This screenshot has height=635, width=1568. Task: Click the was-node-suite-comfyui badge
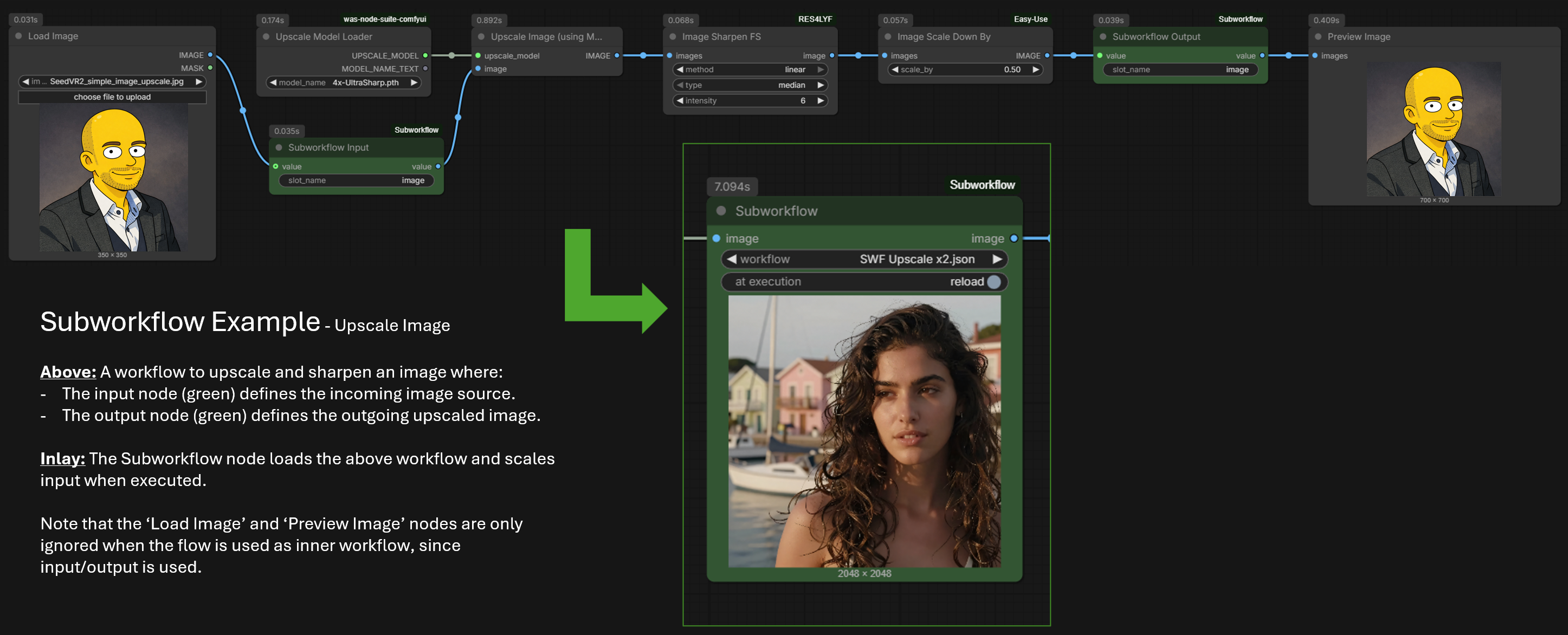click(385, 19)
